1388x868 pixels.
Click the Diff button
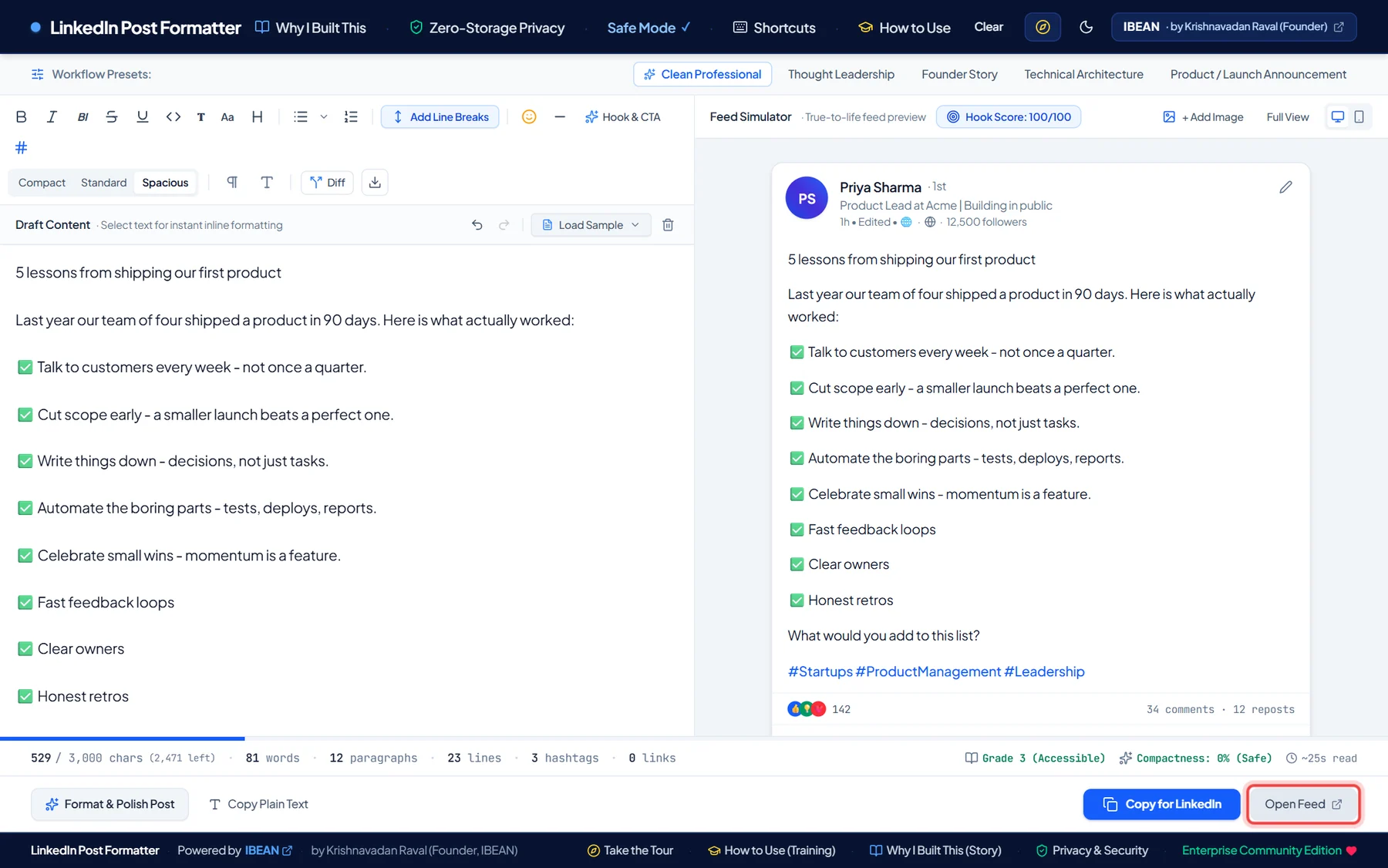tap(327, 183)
